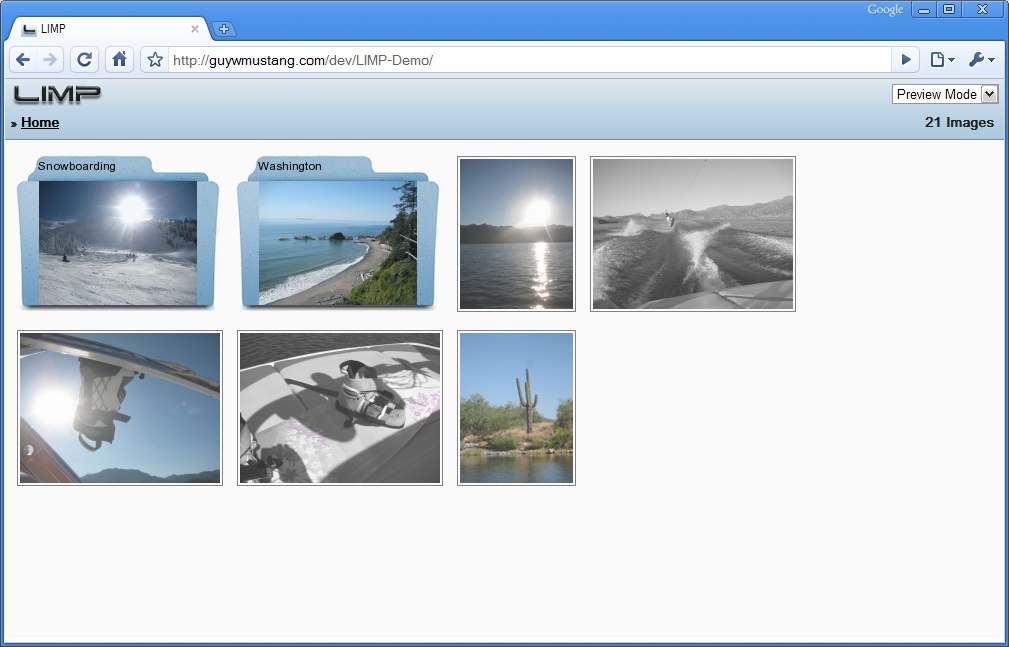Click the browser Forward arrow button
Viewport: 1009px width, 647px height.
point(50,60)
